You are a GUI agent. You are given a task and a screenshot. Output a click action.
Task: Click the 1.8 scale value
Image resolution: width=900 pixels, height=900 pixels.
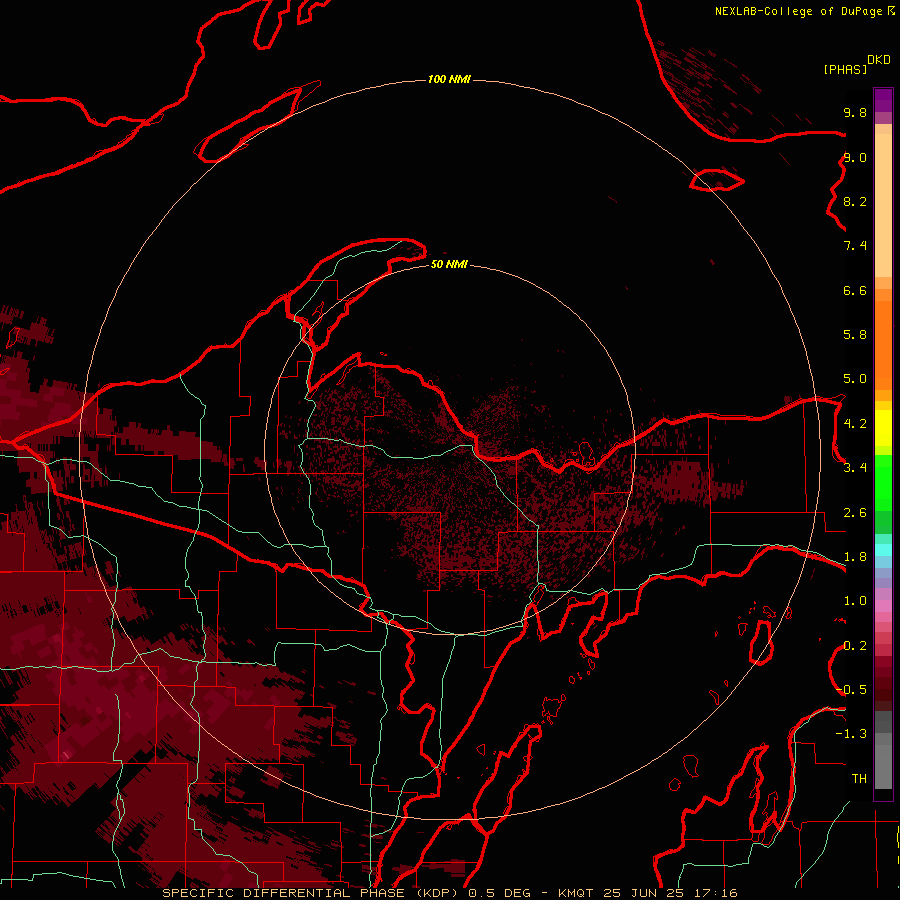tap(855, 557)
